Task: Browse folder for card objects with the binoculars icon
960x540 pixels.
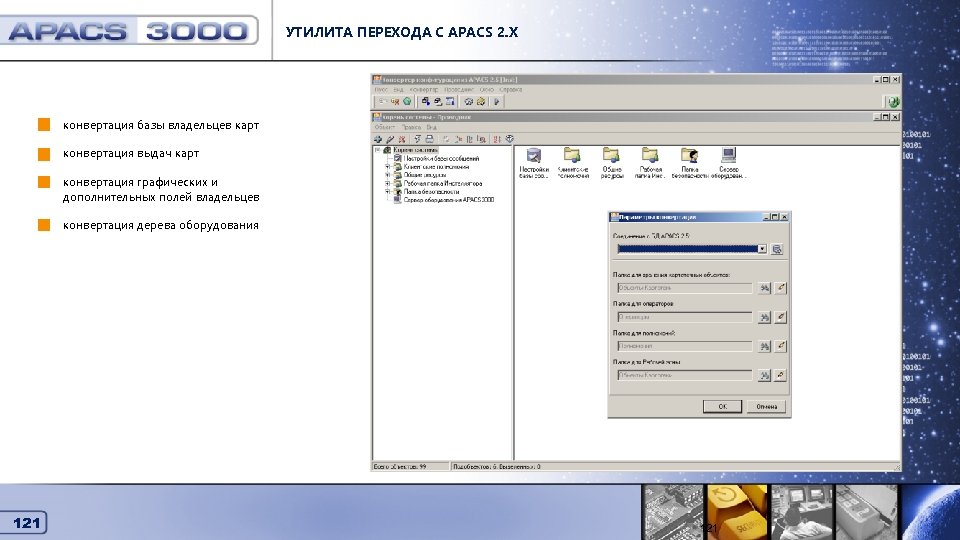Action: 764,288
